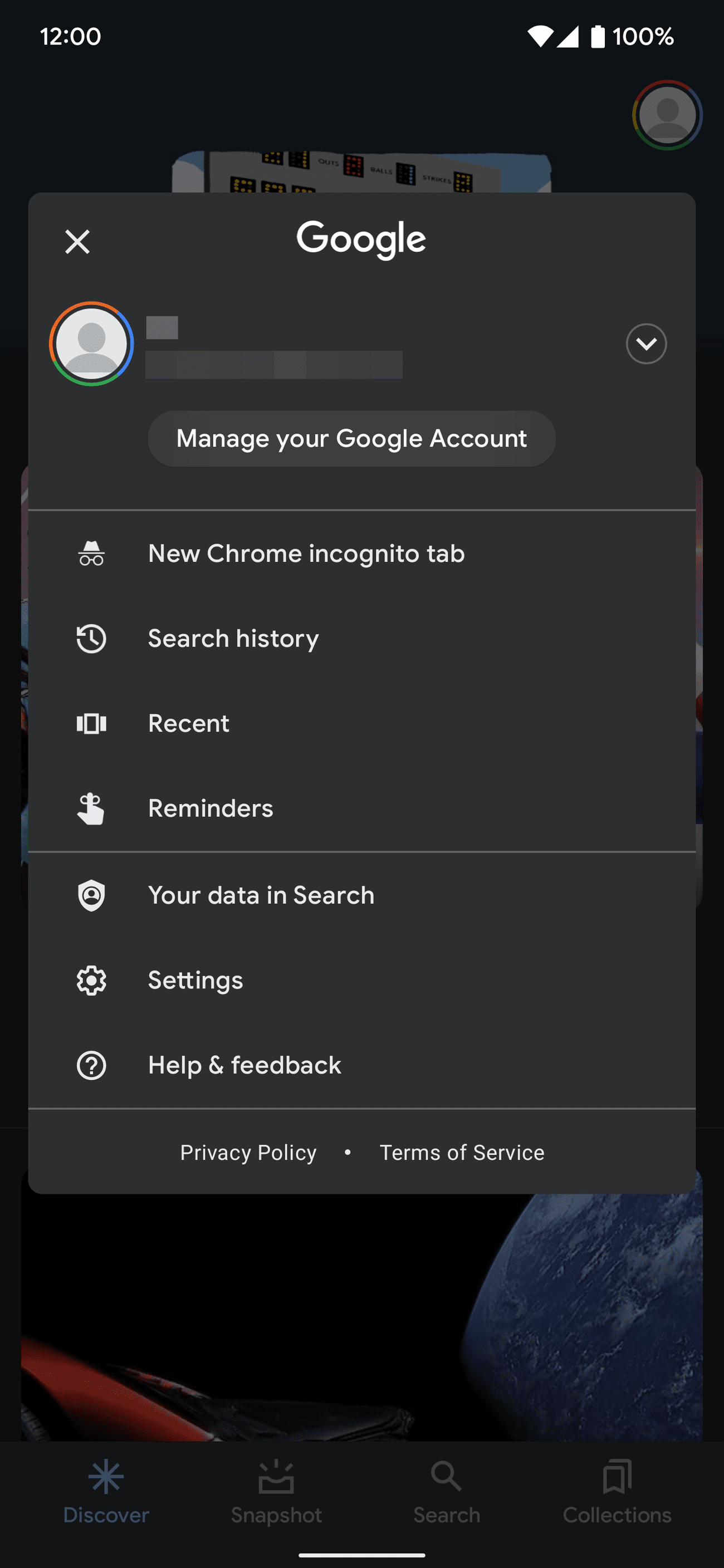The image size is (724, 1568).
Task: Open the Search history entry
Action: (x=233, y=639)
